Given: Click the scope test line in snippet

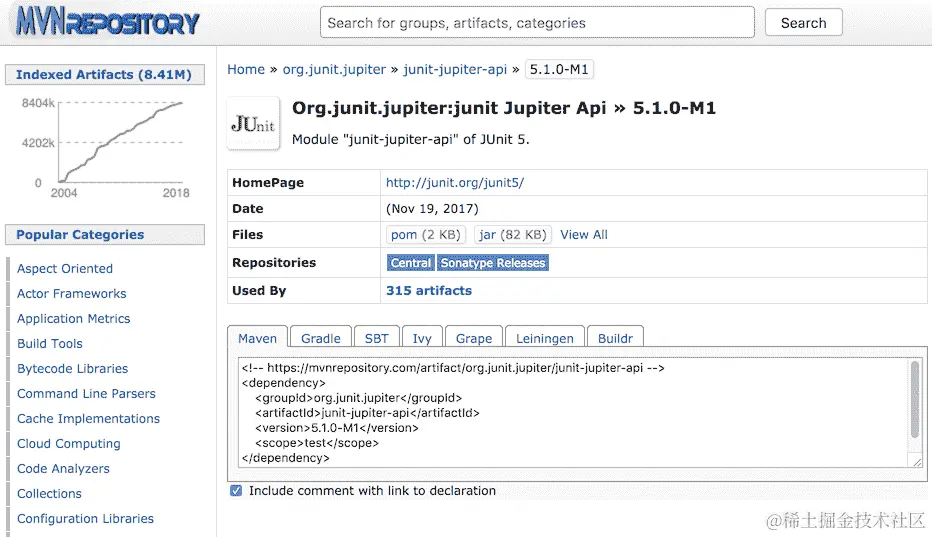Looking at the screenshot, I should (x=317, y=442).
